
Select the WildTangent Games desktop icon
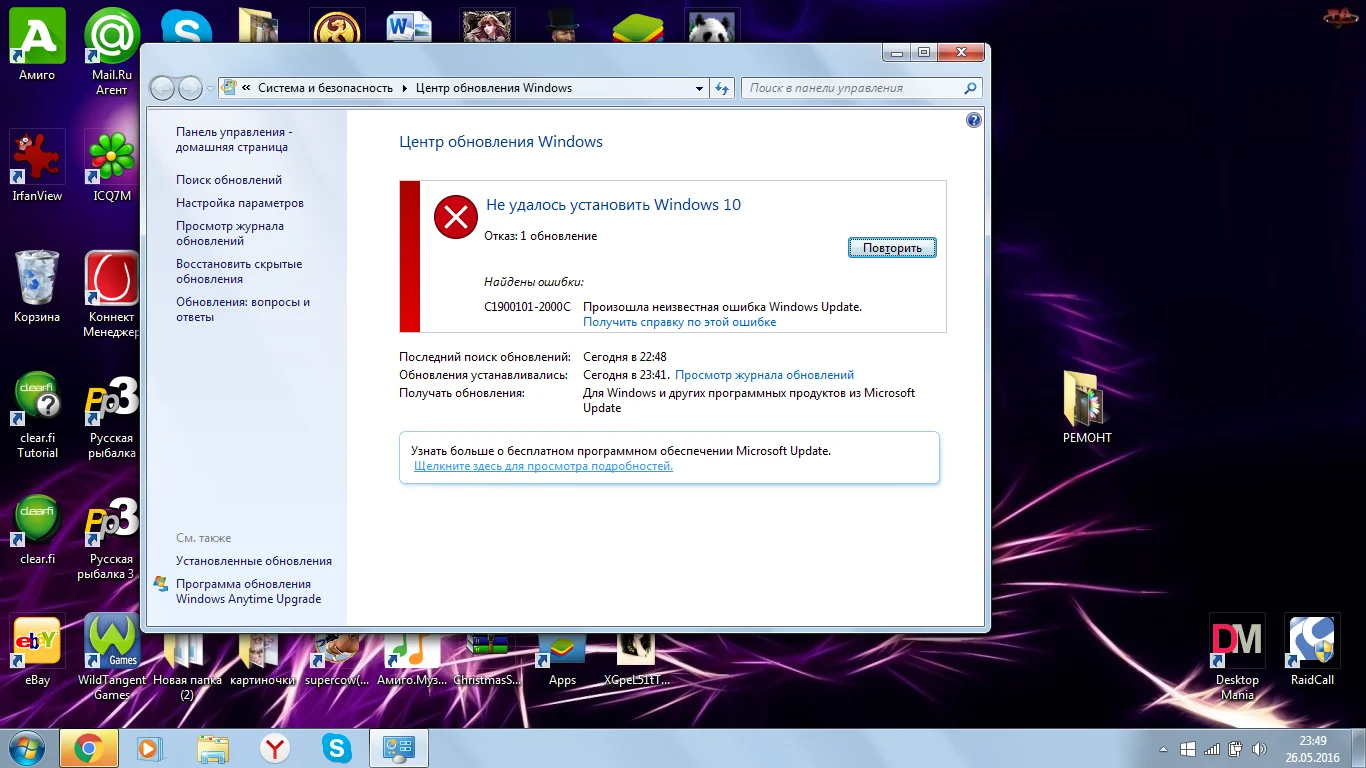[x=112, y=657]
